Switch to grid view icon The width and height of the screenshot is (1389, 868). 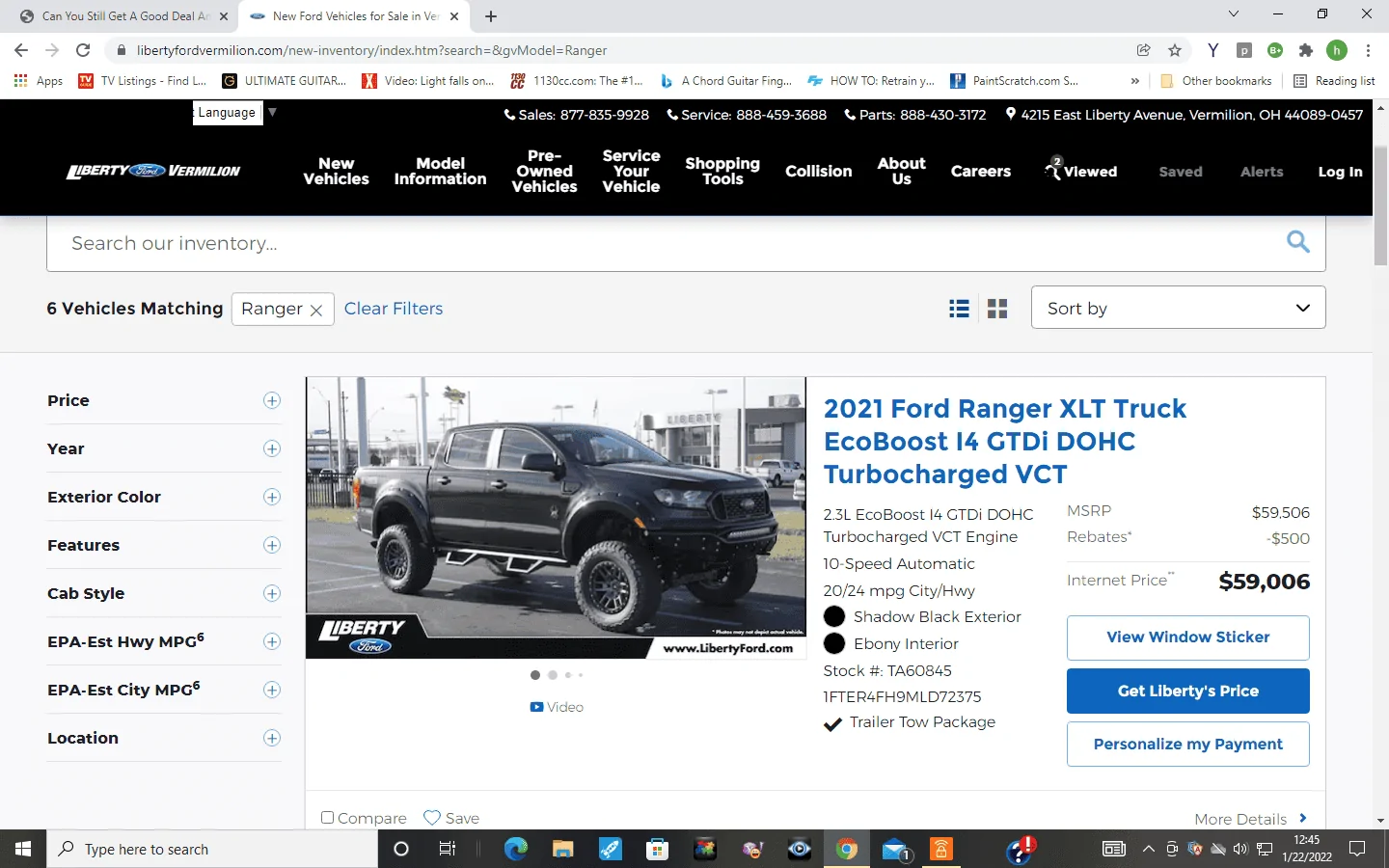pos(997,309)
